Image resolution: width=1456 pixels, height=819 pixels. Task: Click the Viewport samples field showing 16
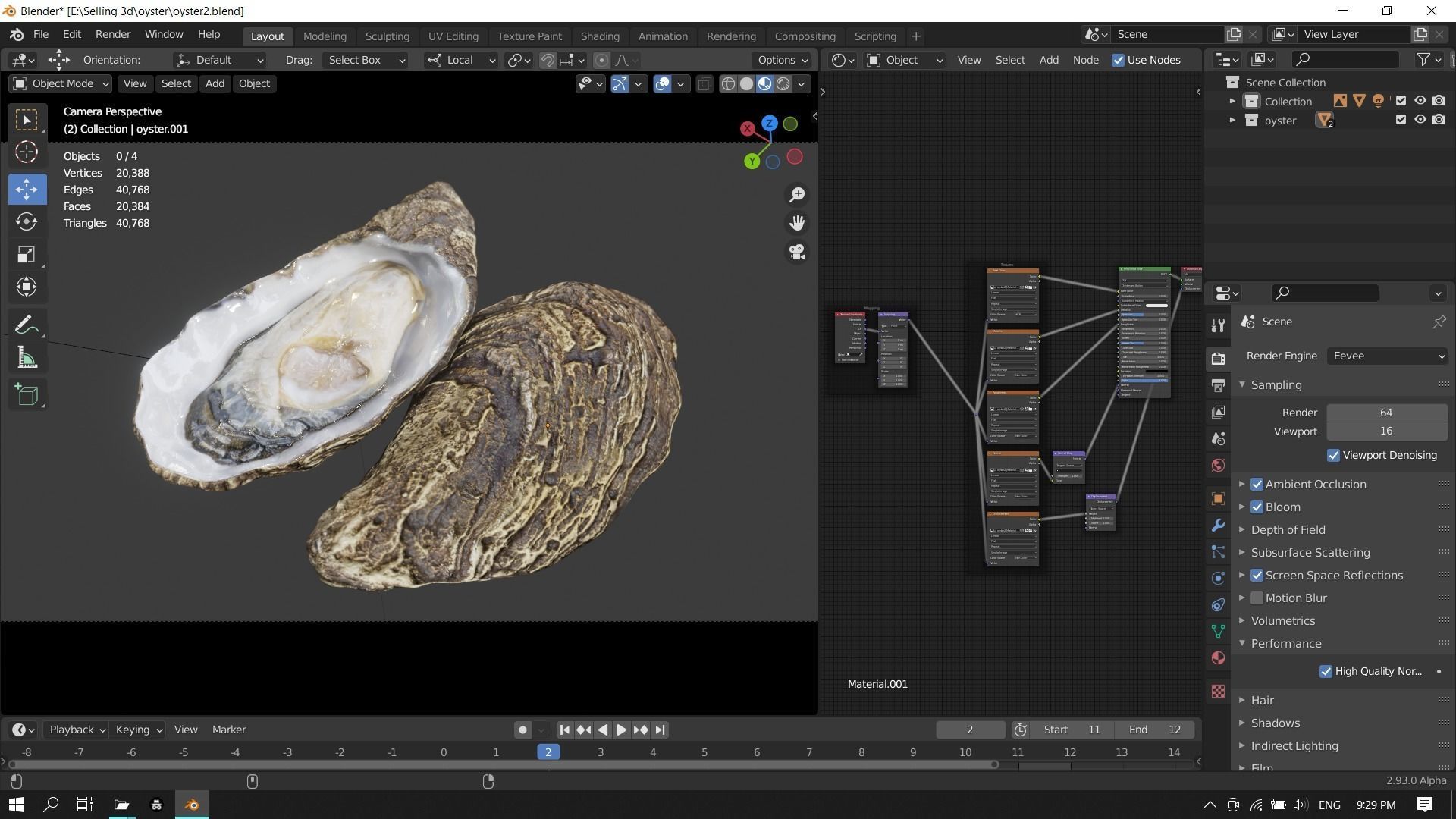(x=1386, y=431)
